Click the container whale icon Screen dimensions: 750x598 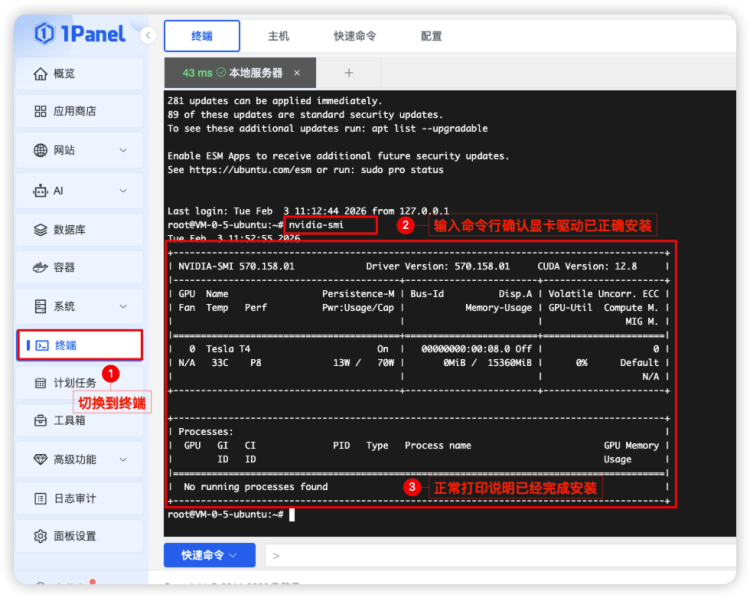click(41, 267)
